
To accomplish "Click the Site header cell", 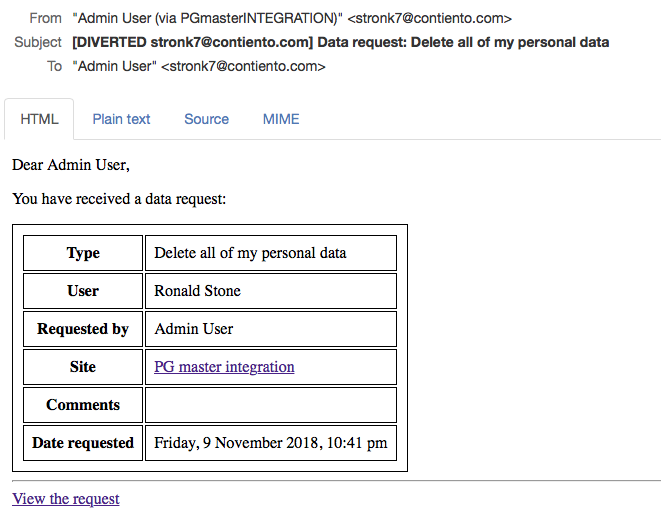I will [83, 367].
